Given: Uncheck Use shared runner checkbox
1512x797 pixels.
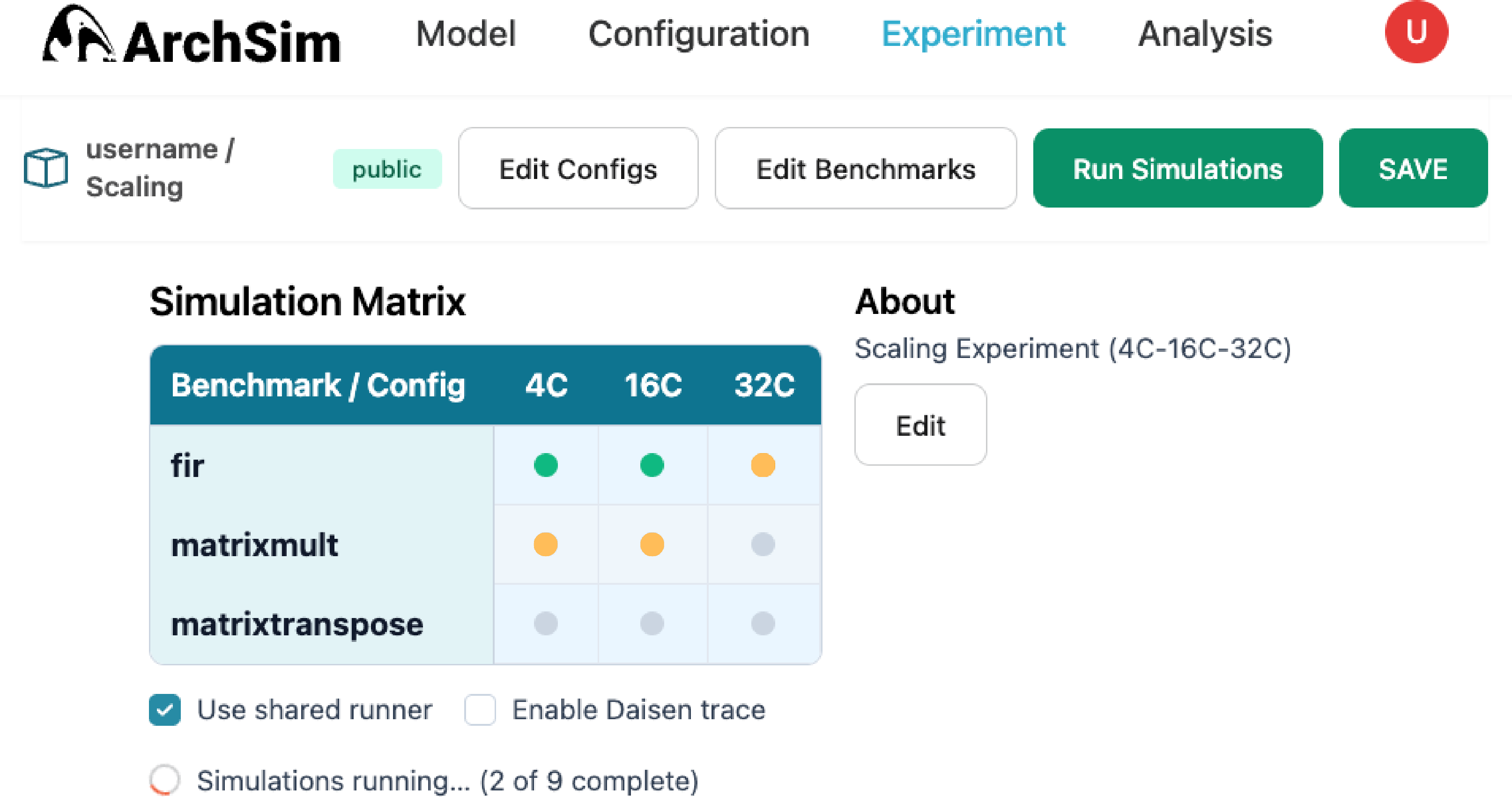Looking at the screenshot, I should [x=164, y=709].
